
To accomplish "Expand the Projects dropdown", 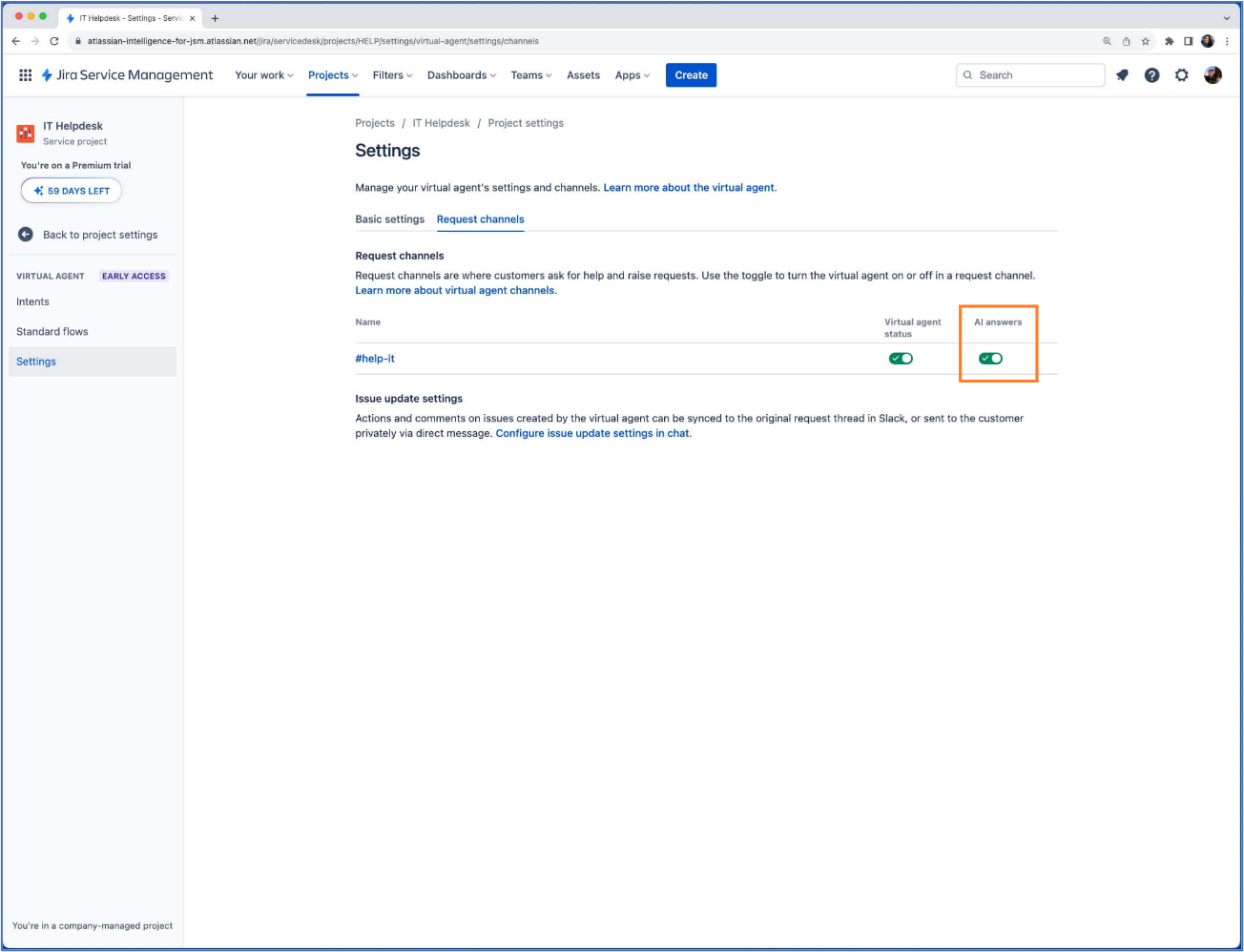I will point(333,75).
